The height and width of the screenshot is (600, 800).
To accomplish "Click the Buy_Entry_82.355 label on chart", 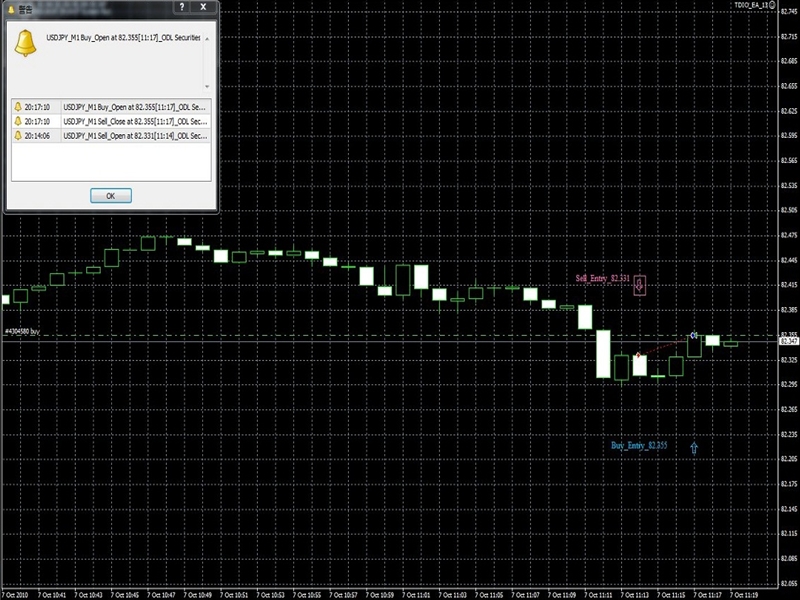I will coord(639,445).
